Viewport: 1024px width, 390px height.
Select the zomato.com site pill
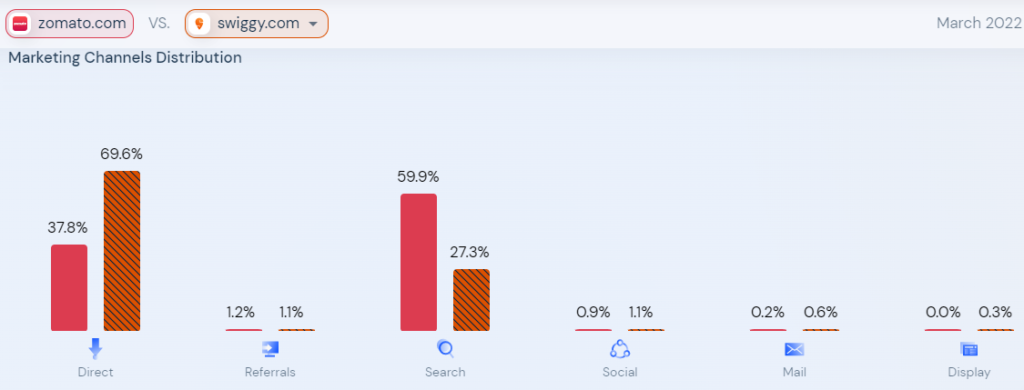[x=70, y=24]
